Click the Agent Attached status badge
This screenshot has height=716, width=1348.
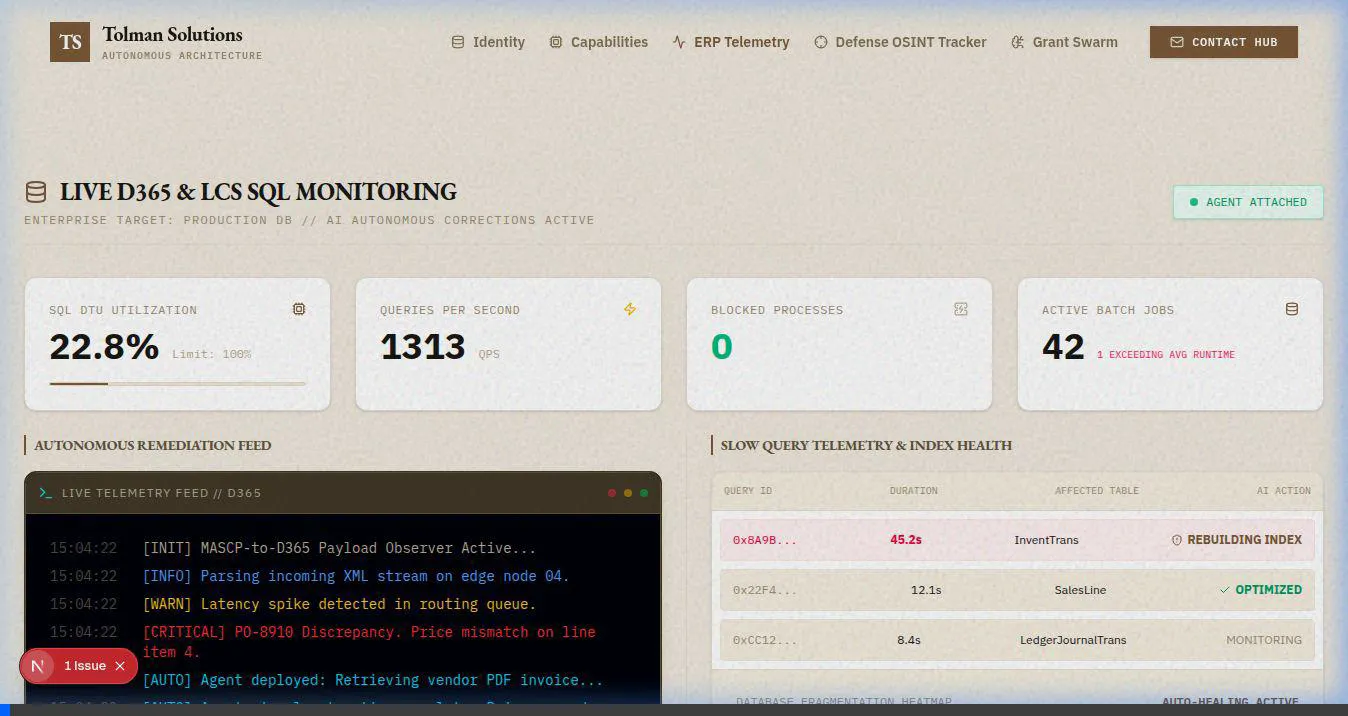(x=1247, y=202)
